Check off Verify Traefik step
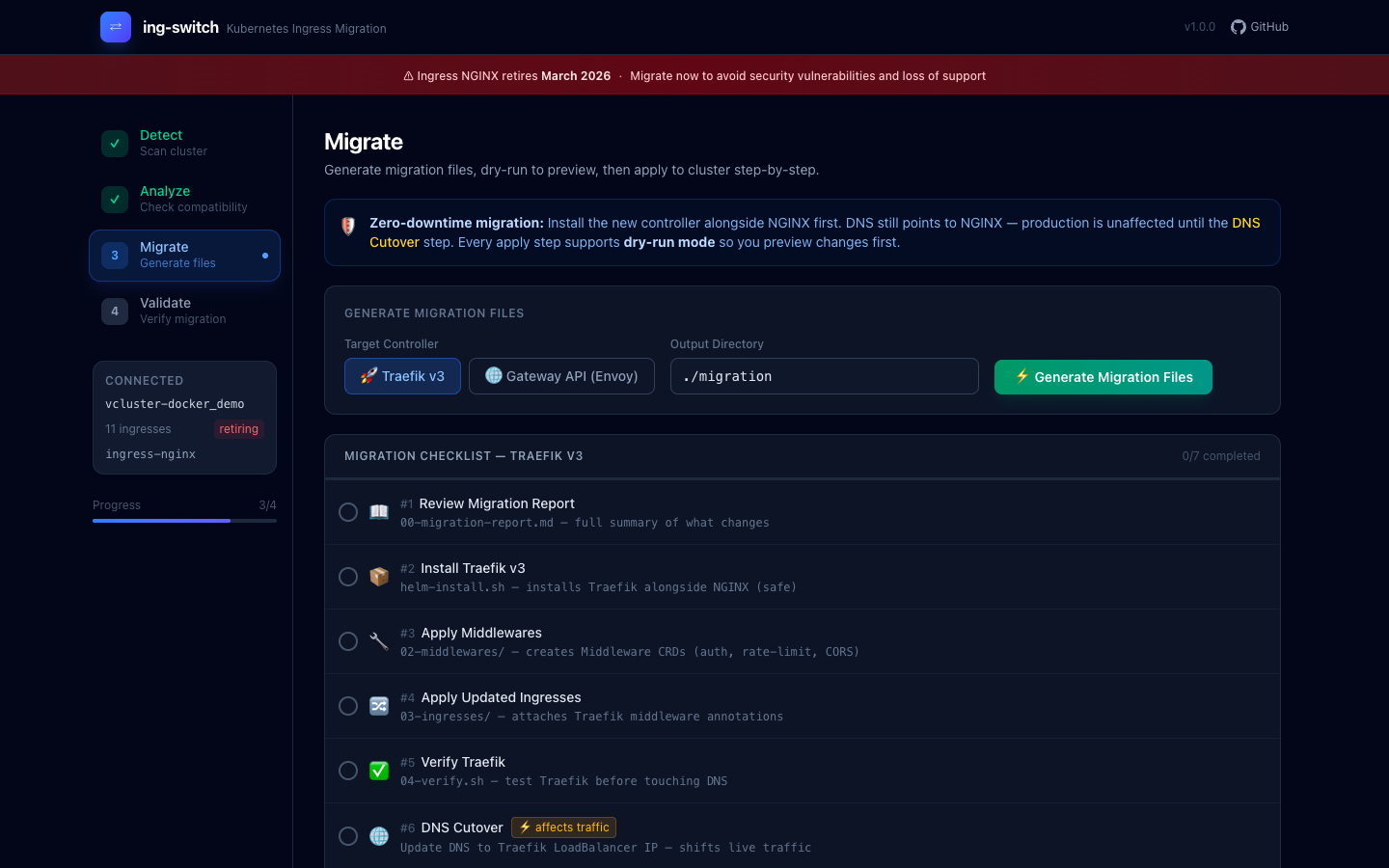 tap(348, 771)
